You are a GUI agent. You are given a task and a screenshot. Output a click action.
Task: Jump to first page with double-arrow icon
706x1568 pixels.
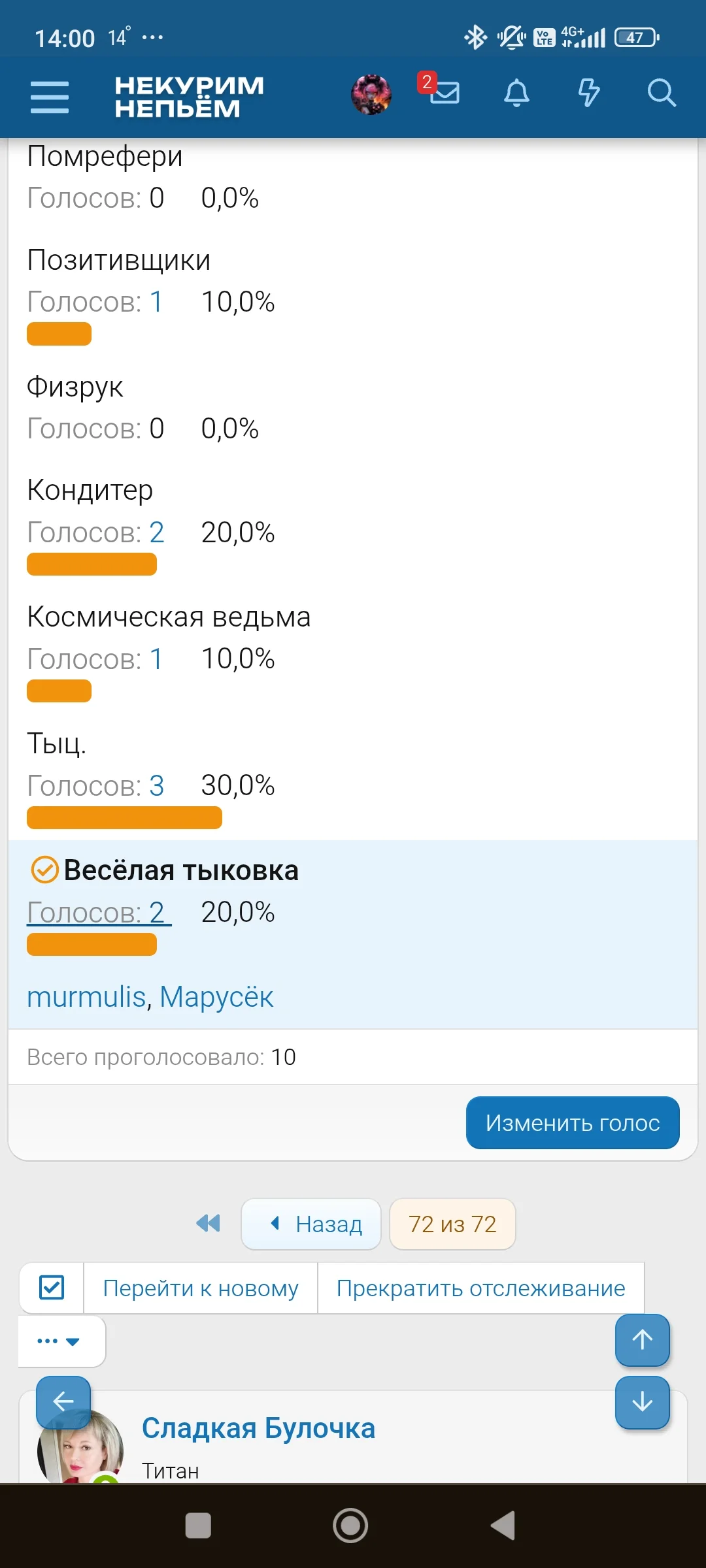pyautogui.click(x=208, y=1224)
